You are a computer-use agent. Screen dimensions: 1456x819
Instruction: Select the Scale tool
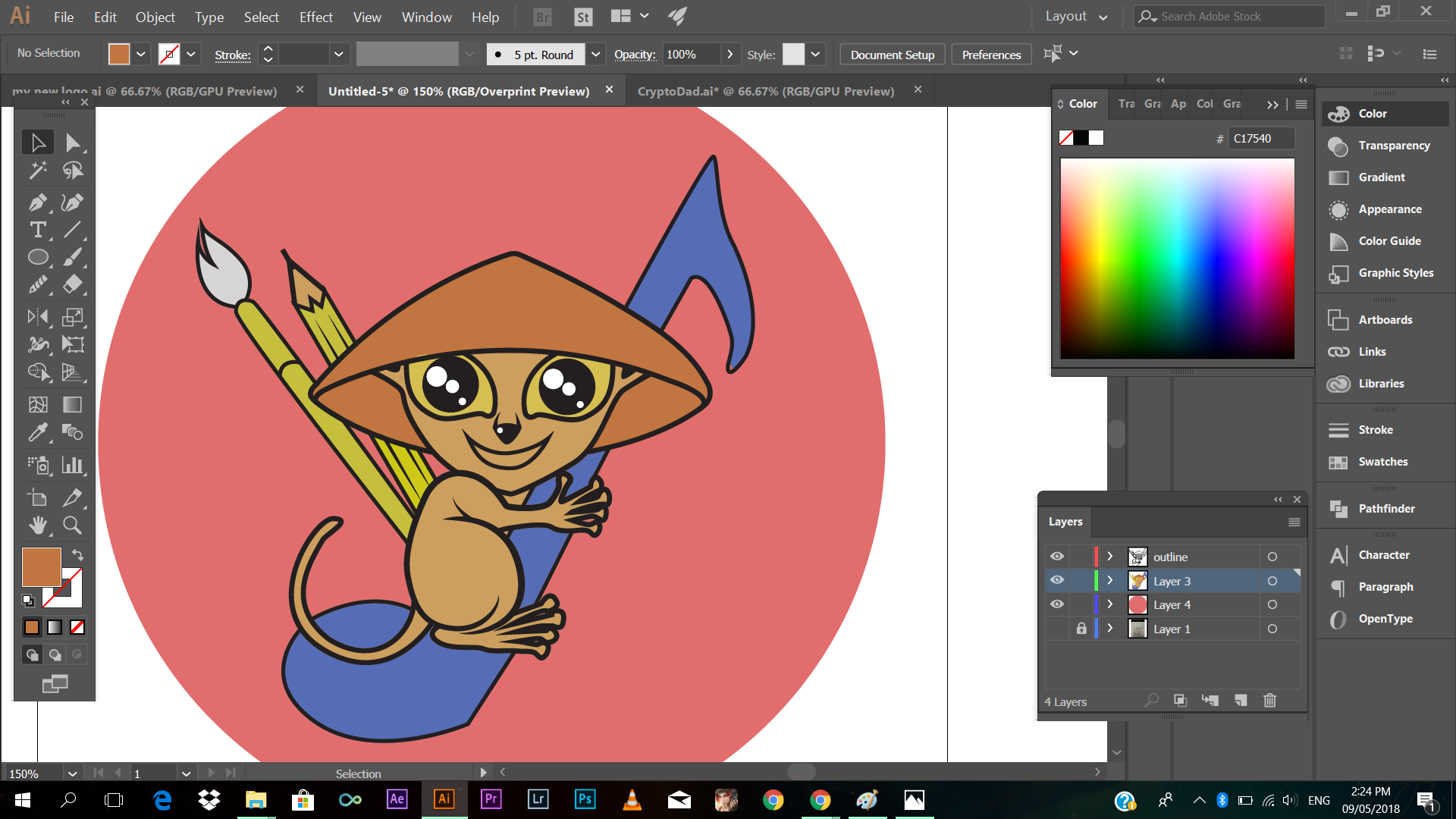72,317
